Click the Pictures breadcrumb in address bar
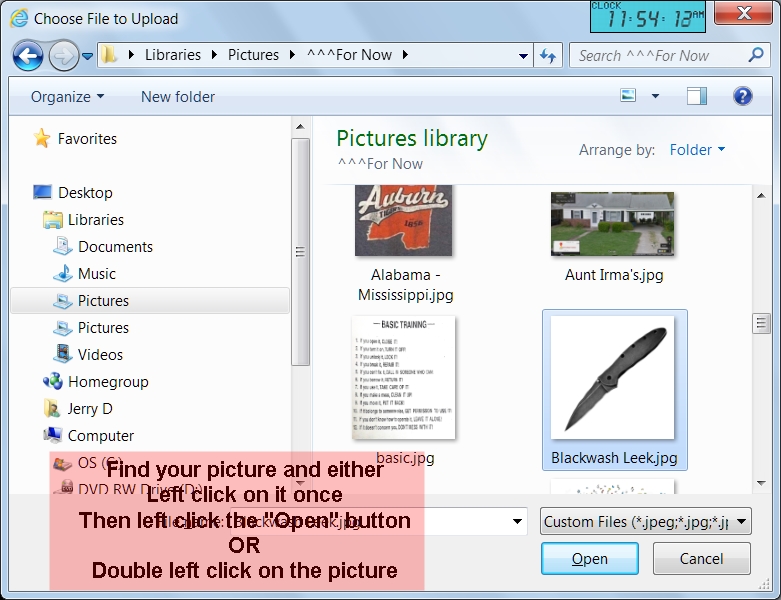781x600 pixels. [x=253, y=55]
